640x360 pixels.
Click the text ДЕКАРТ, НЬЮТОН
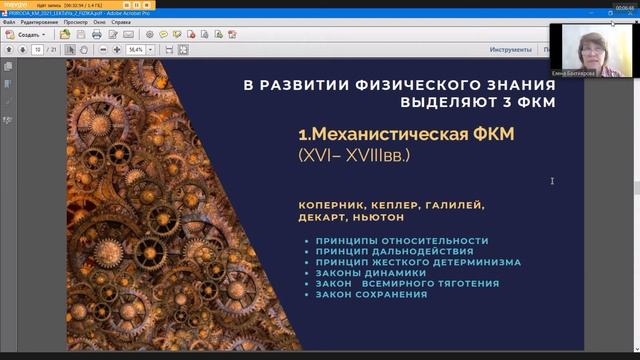pyautogui.click(x=351, y=218)
